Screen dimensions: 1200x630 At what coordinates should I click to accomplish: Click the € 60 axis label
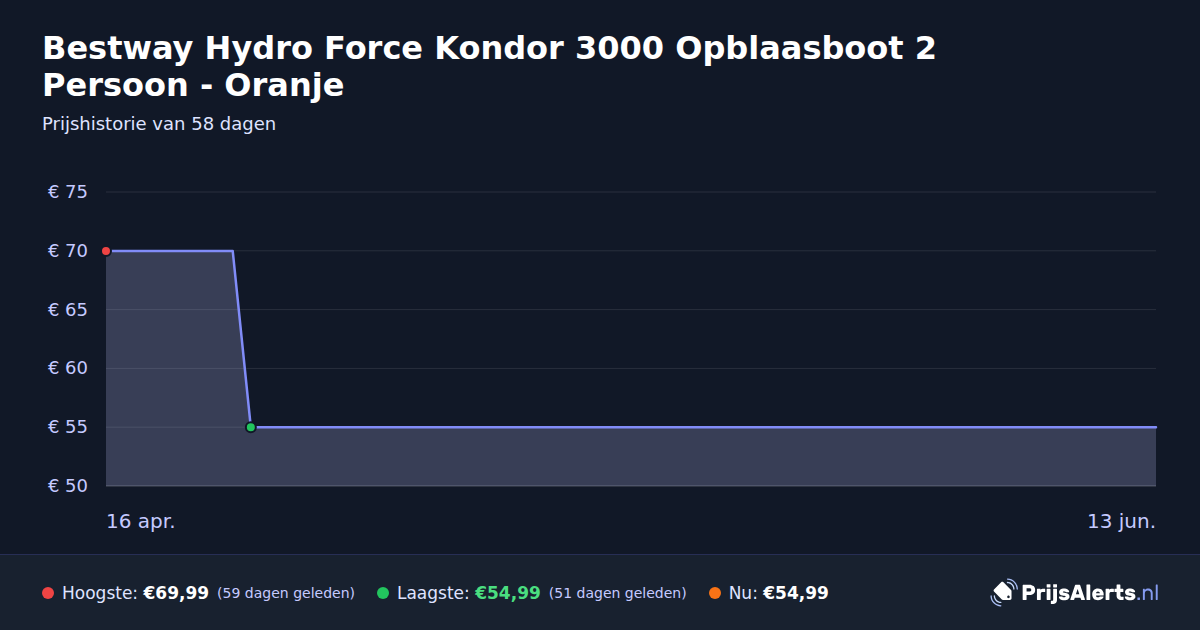click(68, 368)
